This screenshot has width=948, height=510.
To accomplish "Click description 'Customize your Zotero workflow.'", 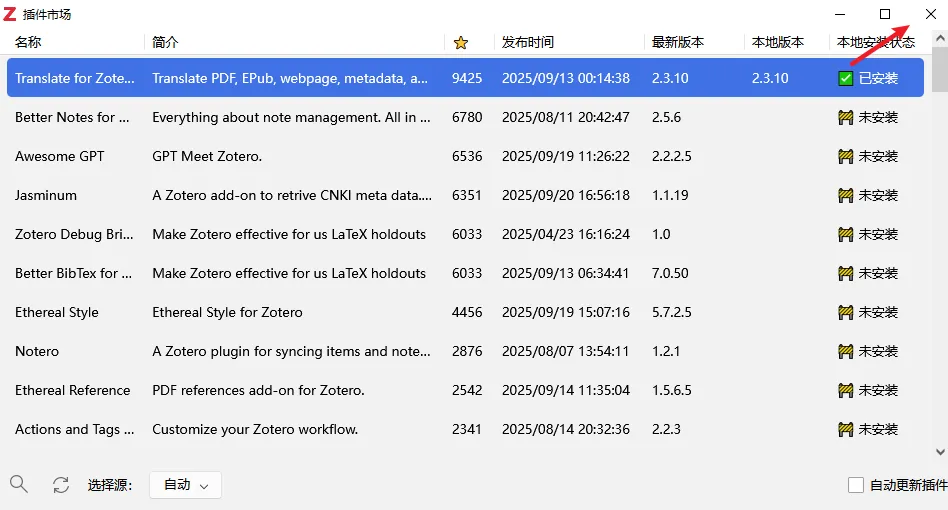I will point(255,429).
